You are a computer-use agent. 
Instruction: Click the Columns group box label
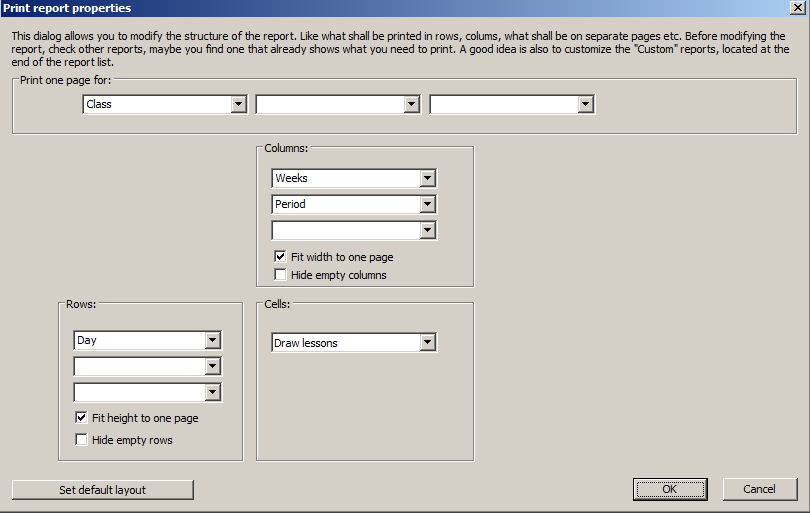(286, 148)
